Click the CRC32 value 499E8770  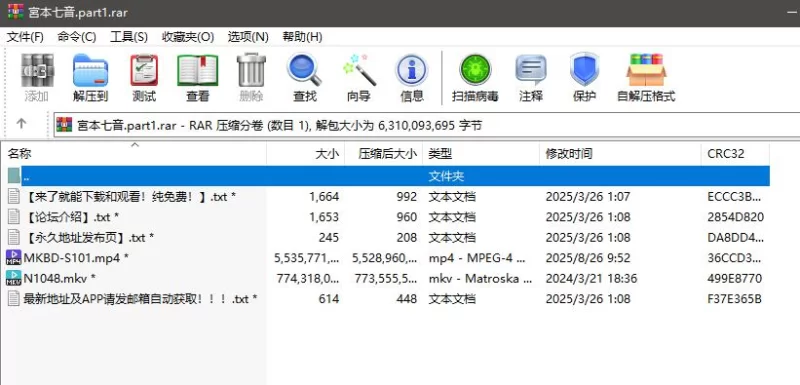(x=735, y=278)
